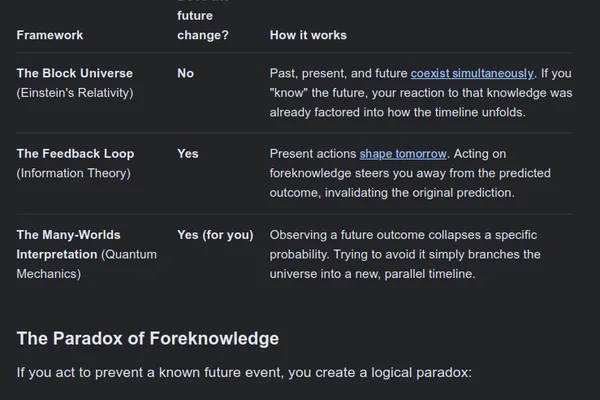Click "The Many-Worlds Interpretation" row title
Viewport: 600px width, 400px height.
[68, 244]
